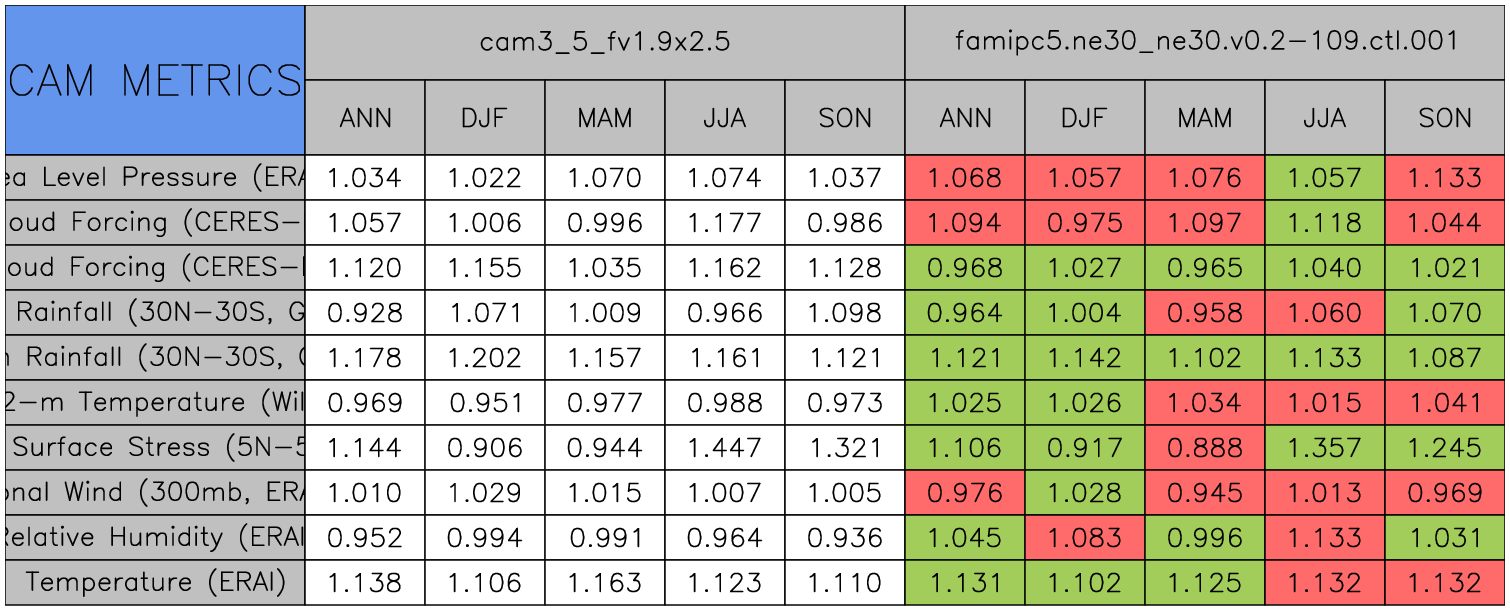Click the JJA column header under famipc5
Viewport: 1510px width, 611px height.
1324,118
